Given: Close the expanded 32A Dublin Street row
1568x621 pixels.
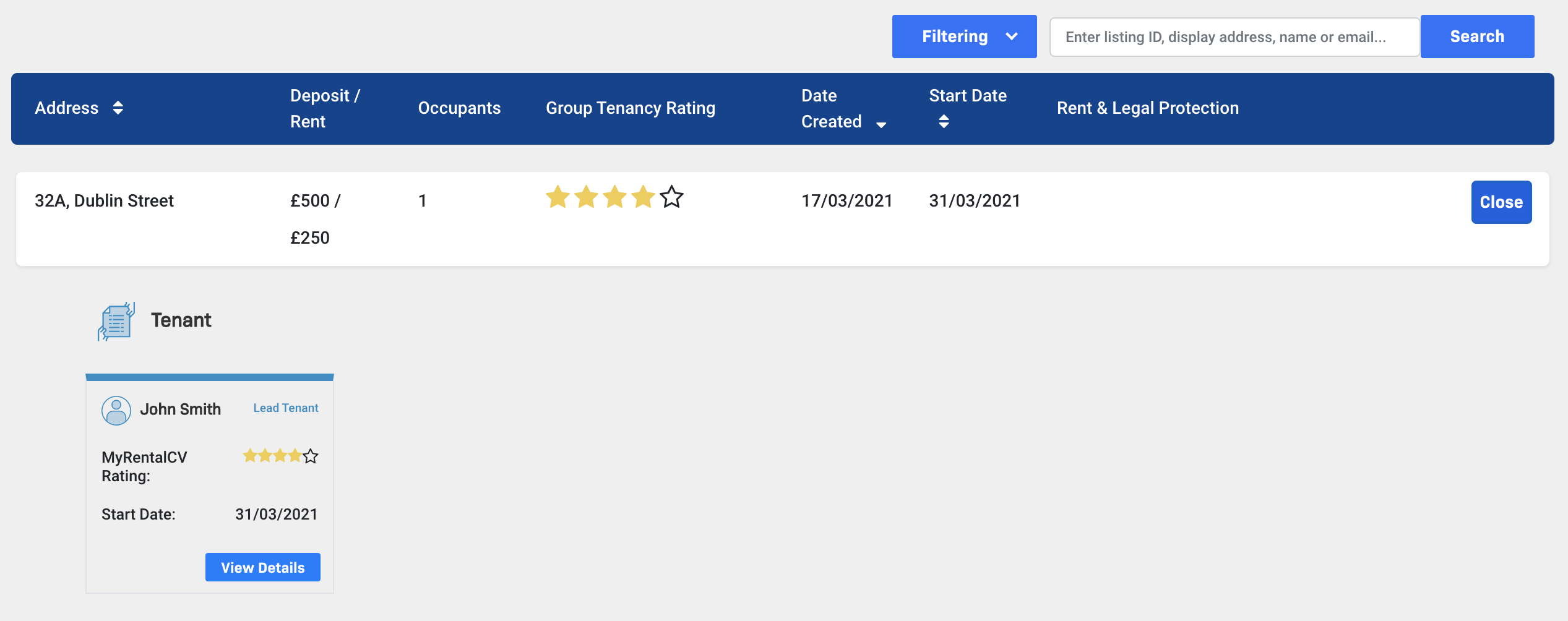Looking at the screenshot, I should 1501,202.
